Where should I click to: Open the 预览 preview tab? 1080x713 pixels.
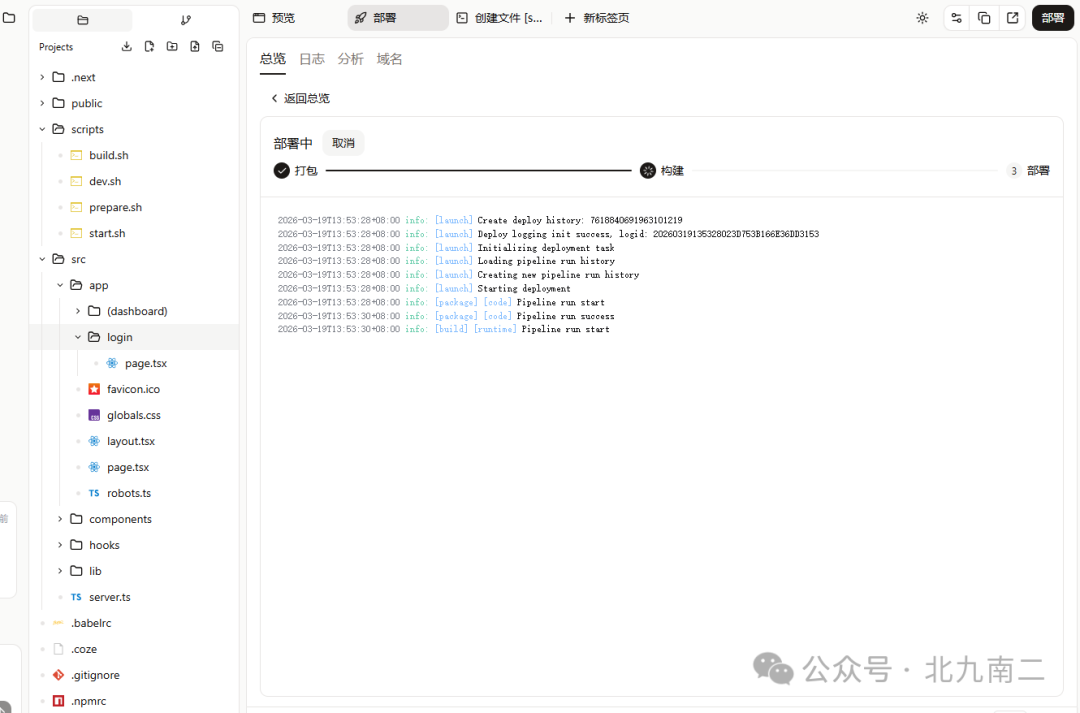(274, 18)
